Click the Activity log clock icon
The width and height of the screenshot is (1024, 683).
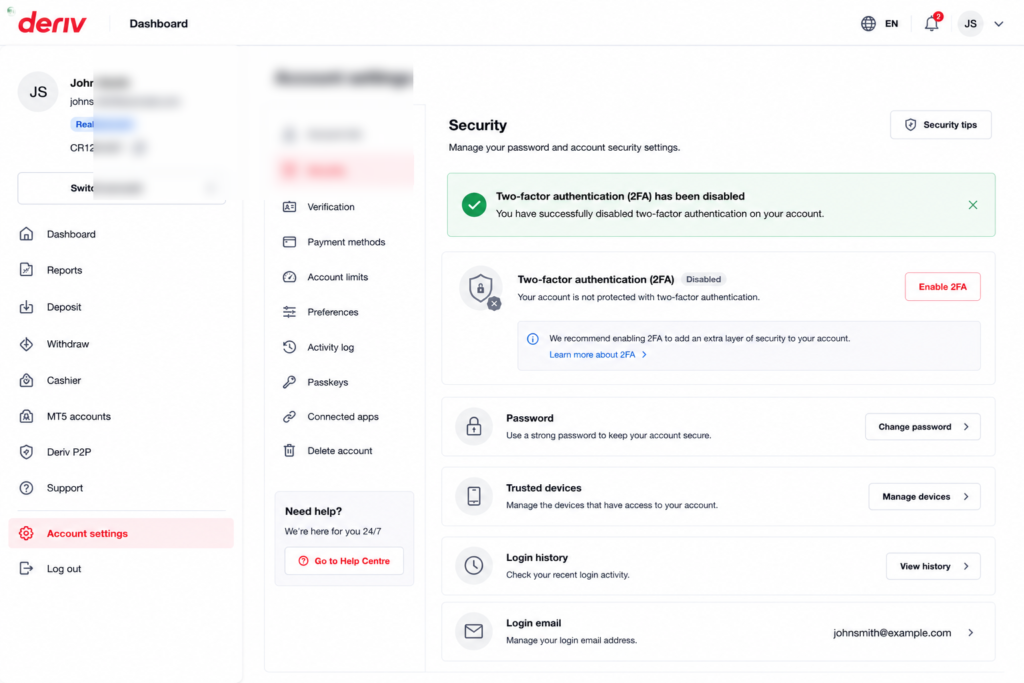289,347
